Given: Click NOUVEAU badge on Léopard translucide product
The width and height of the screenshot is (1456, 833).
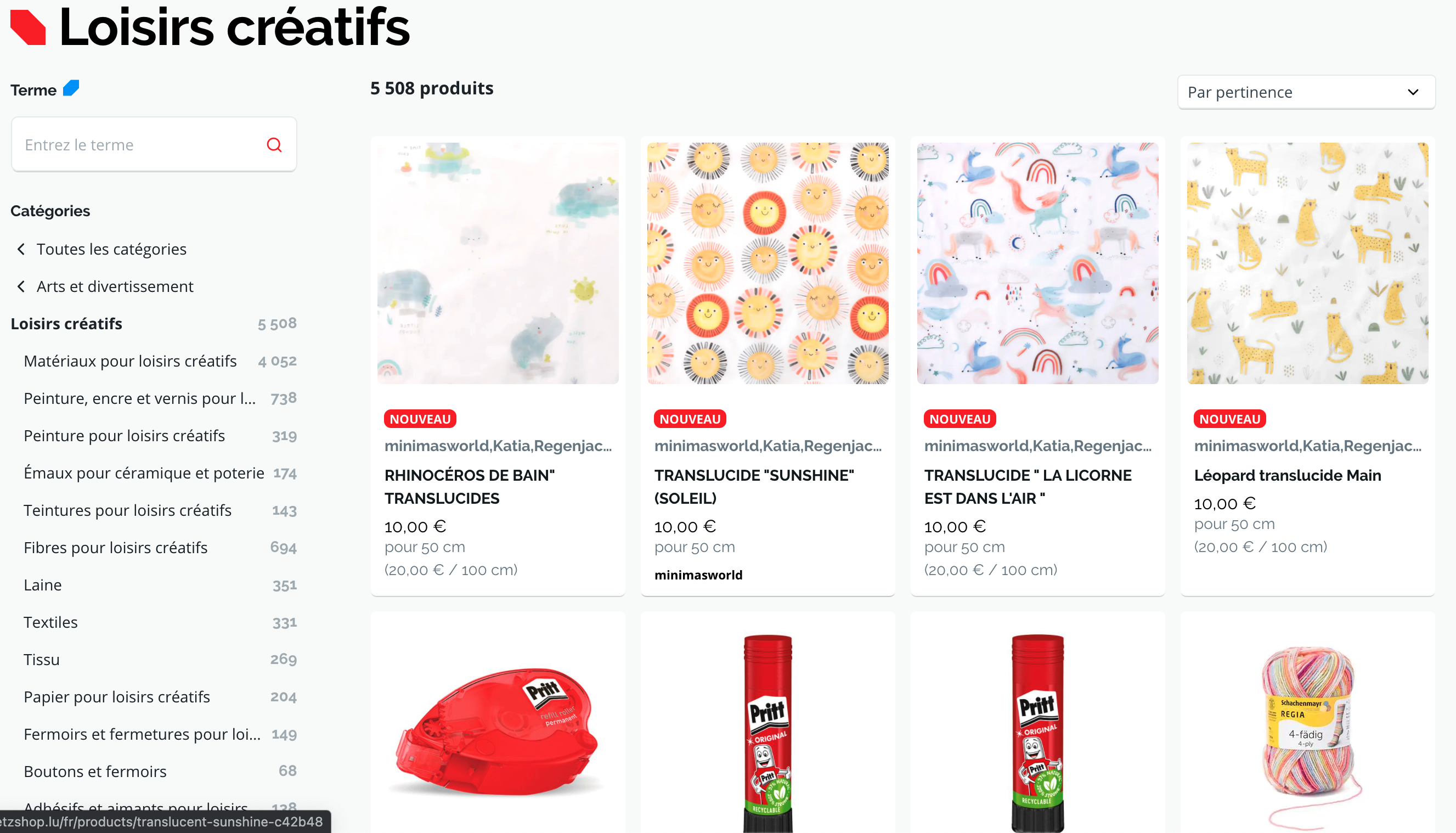Looking at the screenshot, I should (x=1229, y=419).
